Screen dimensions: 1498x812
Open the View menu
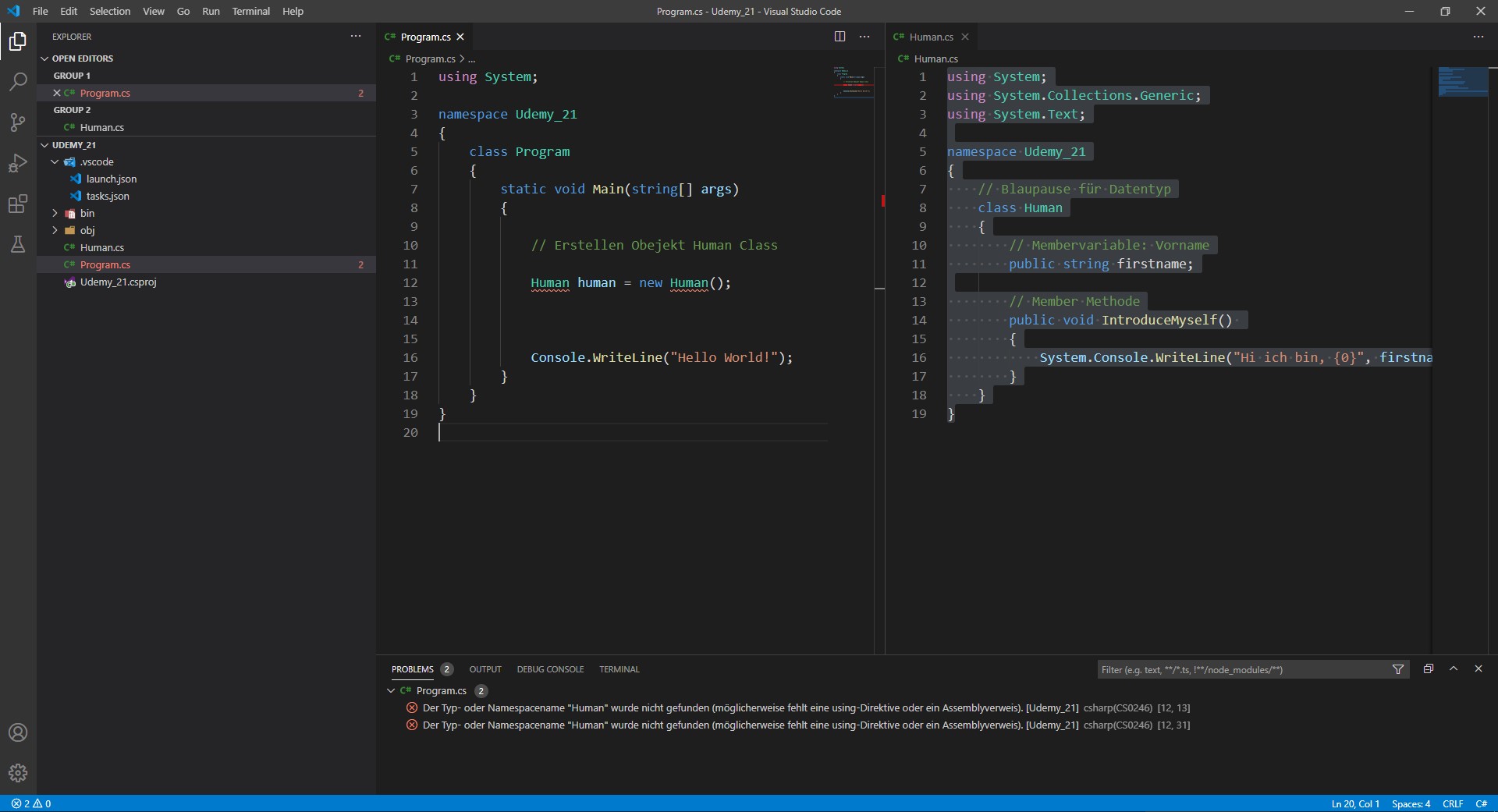coord(154,11)
